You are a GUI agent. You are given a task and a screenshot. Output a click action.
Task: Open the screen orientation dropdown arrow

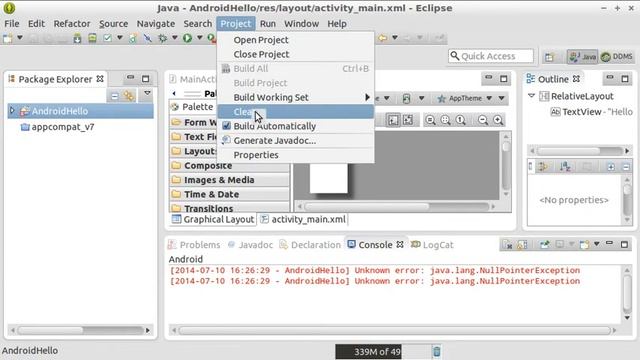tap(422, 98)
